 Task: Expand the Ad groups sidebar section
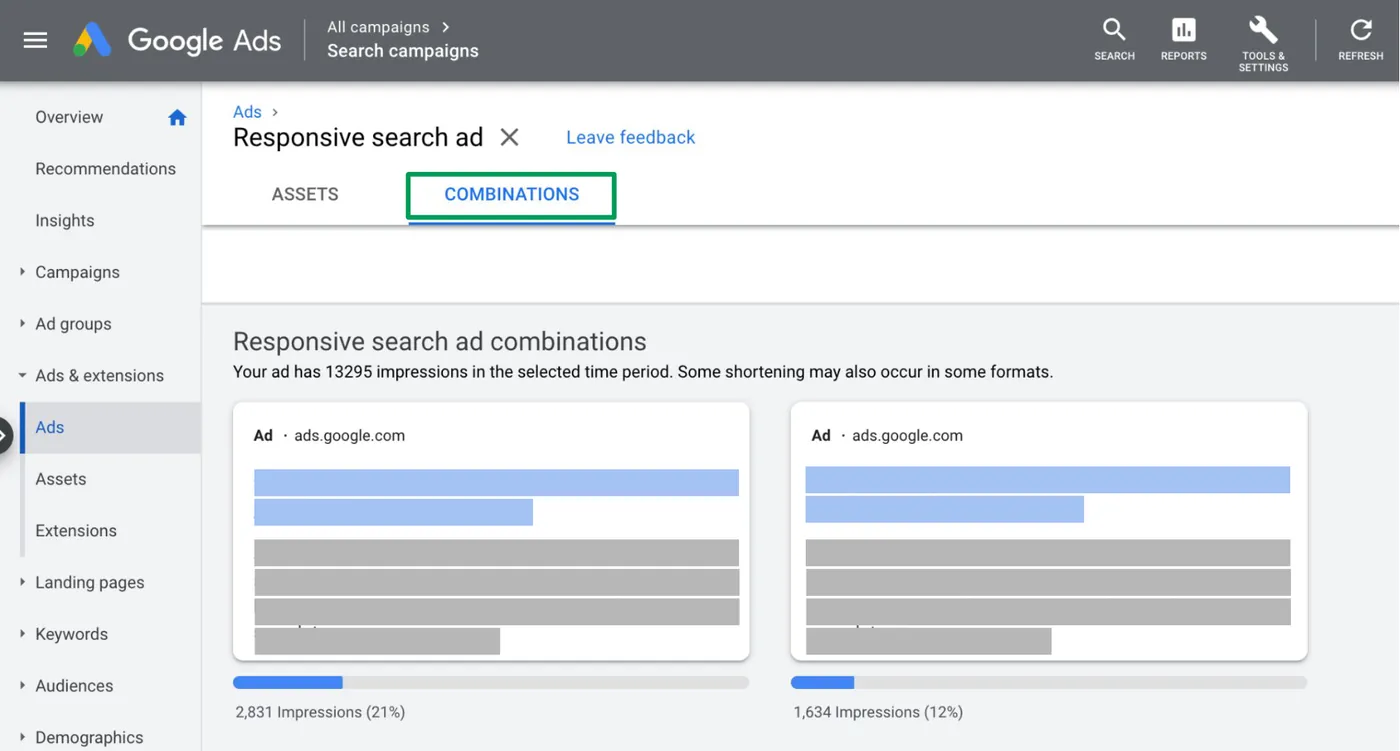click(22, 324)
